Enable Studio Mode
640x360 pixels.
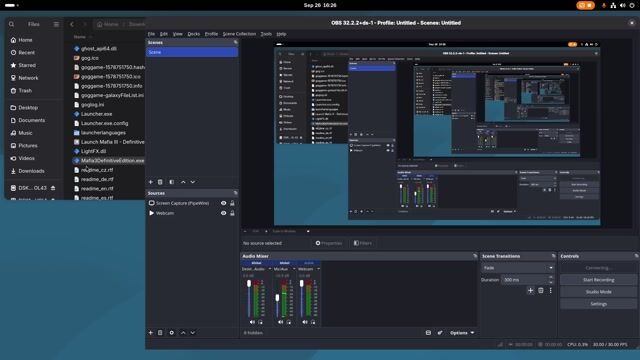[598, 292]
